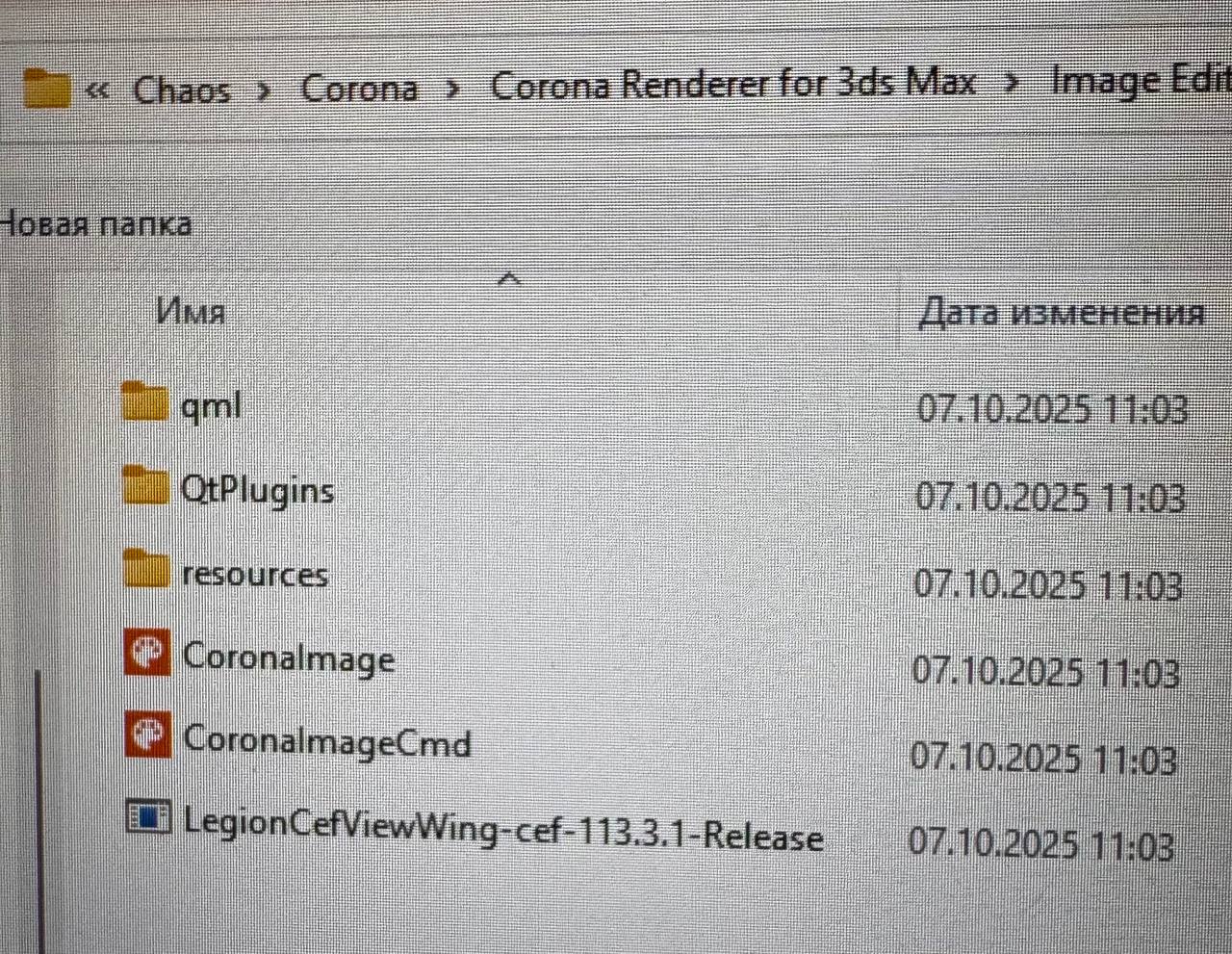
Task: Open Corona Renderer for 3ds Max breadcrumb
Action: tap(733, 84)
